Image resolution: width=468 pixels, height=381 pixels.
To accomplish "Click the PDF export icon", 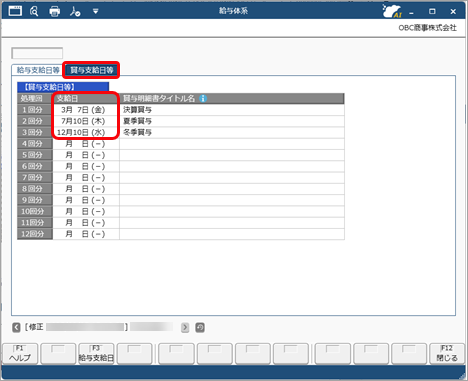I will (75, 11).
